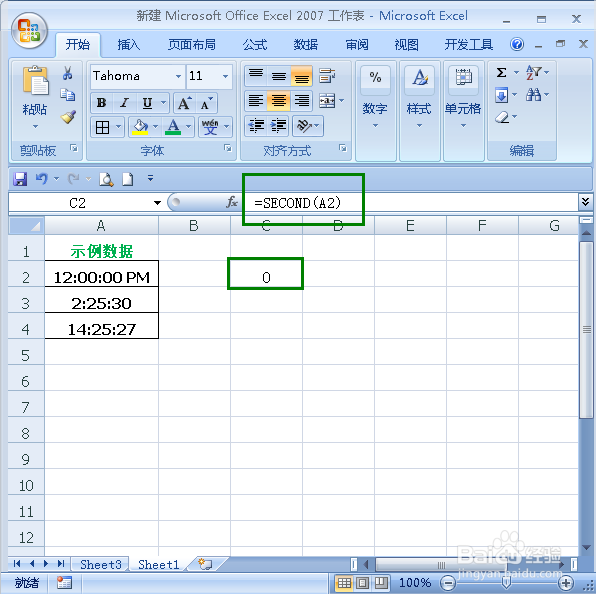Switch to the 插入 ribbon tab
This screenshot has width=596, height=594.
pyautogui.click(x=128, y=45)
